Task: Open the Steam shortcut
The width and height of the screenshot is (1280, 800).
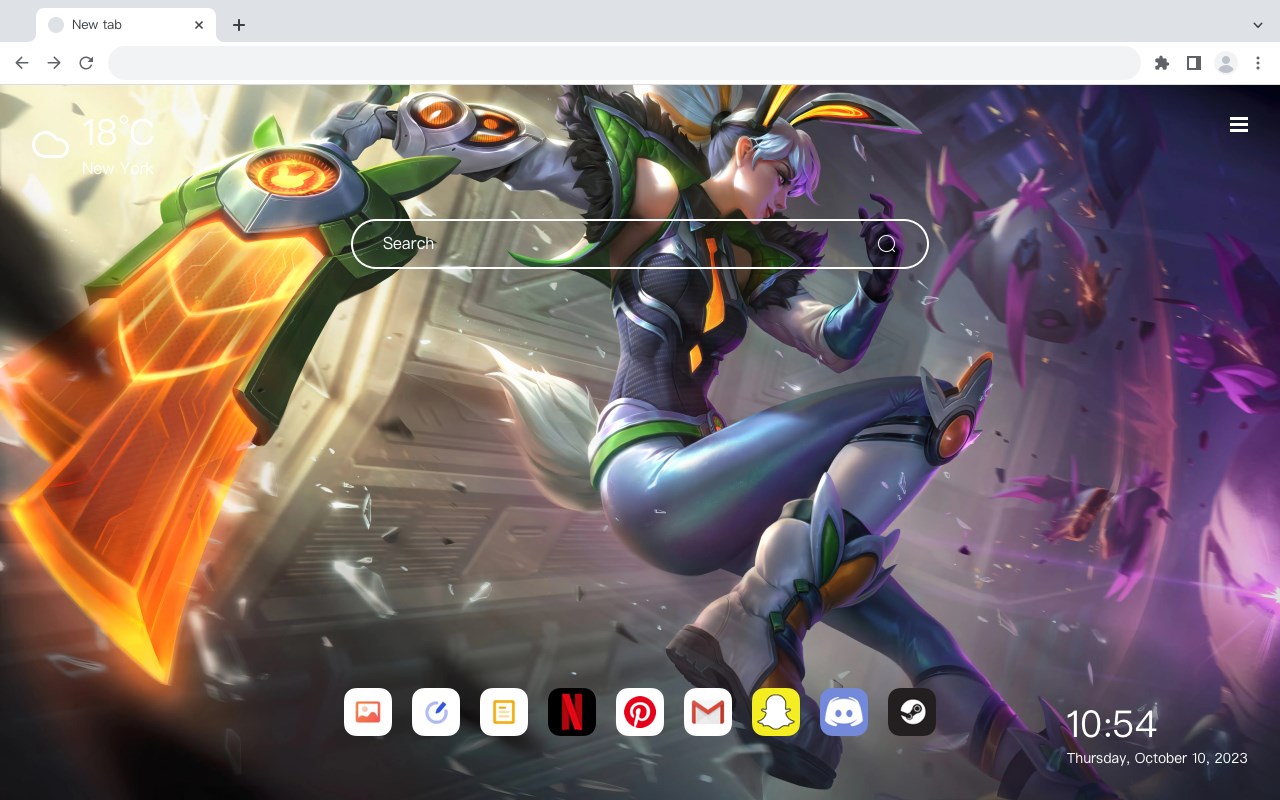Action: [x=912, y=712]
